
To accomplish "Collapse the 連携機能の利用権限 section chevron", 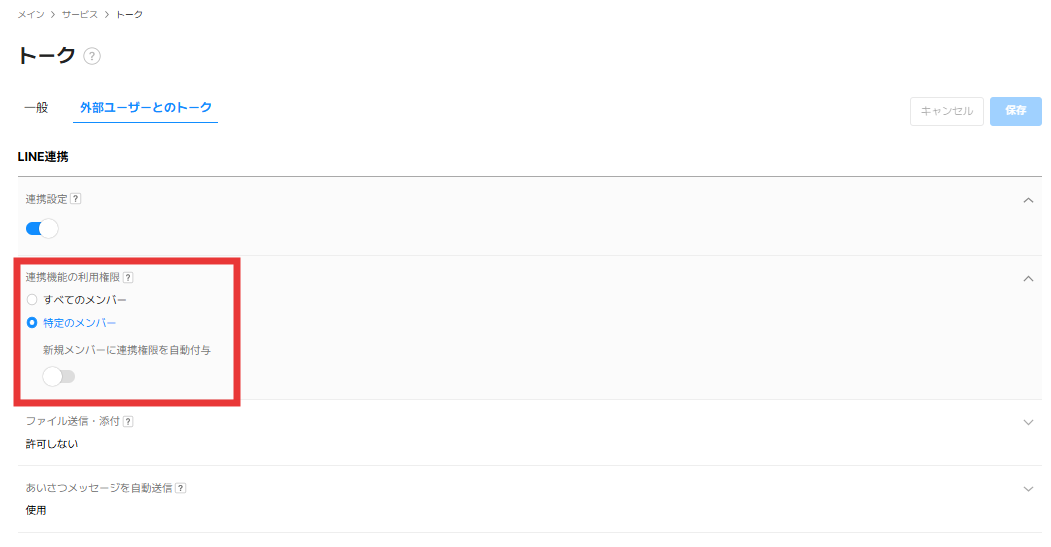I will [x=1028, y=279].
